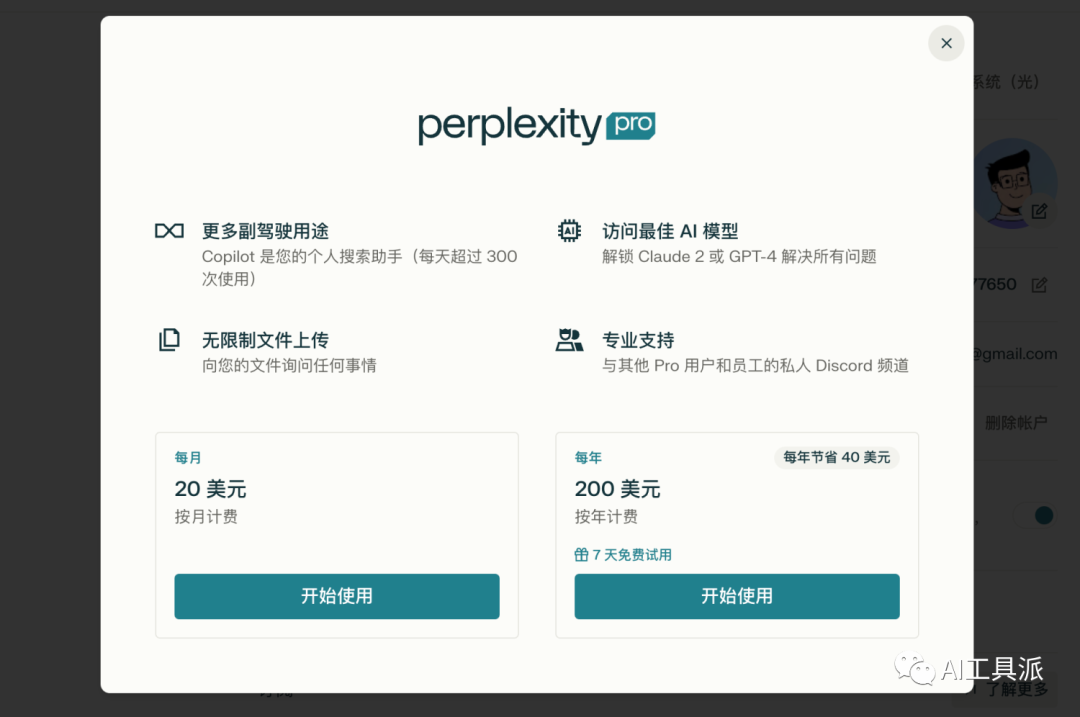Click the Copilot infinity icon
Viewport: 1080px width, 717px height.
tap(169, 231)
